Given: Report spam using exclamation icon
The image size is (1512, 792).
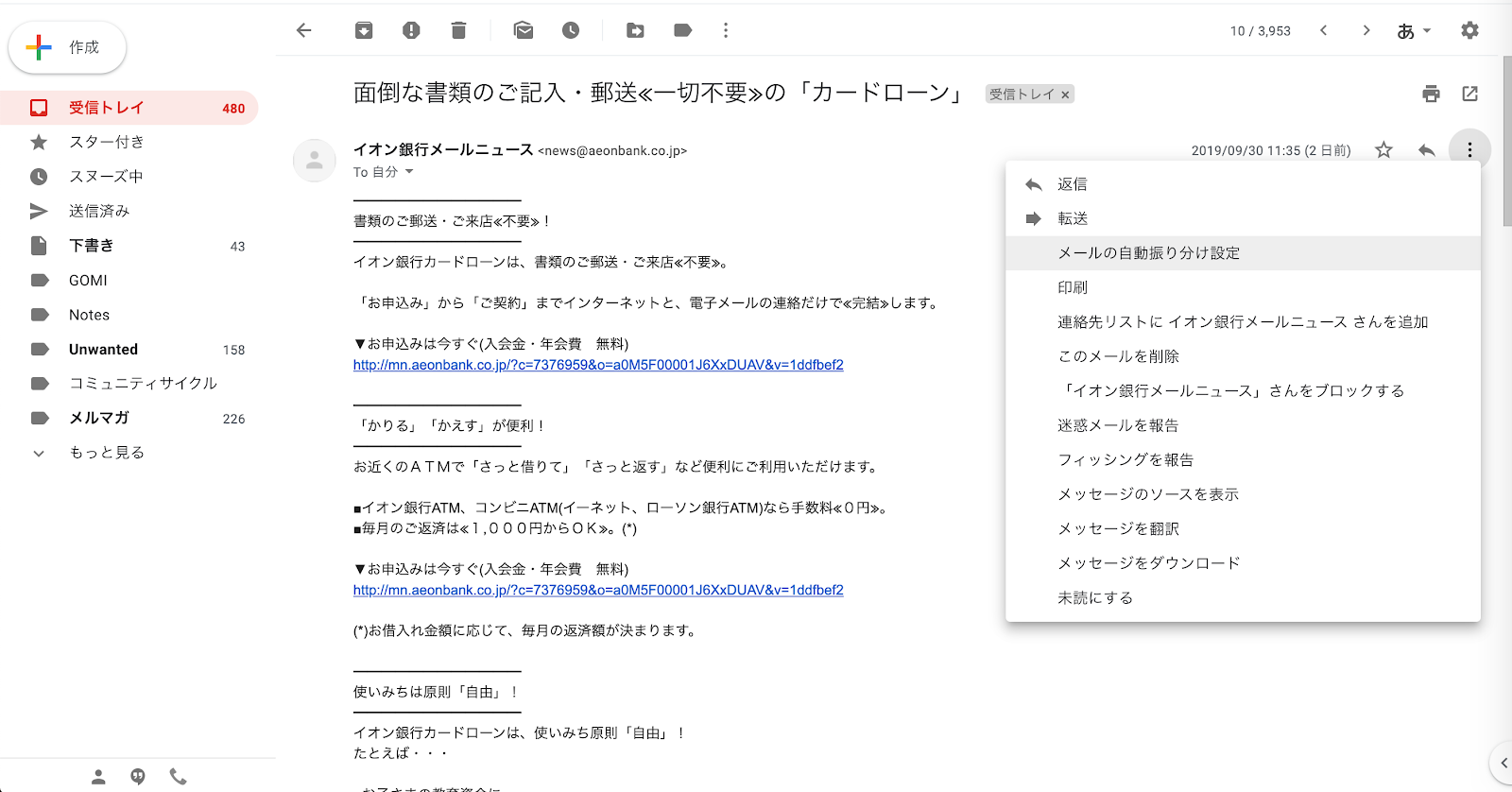Looking at the screenshot, I should (x=411, y=30).
